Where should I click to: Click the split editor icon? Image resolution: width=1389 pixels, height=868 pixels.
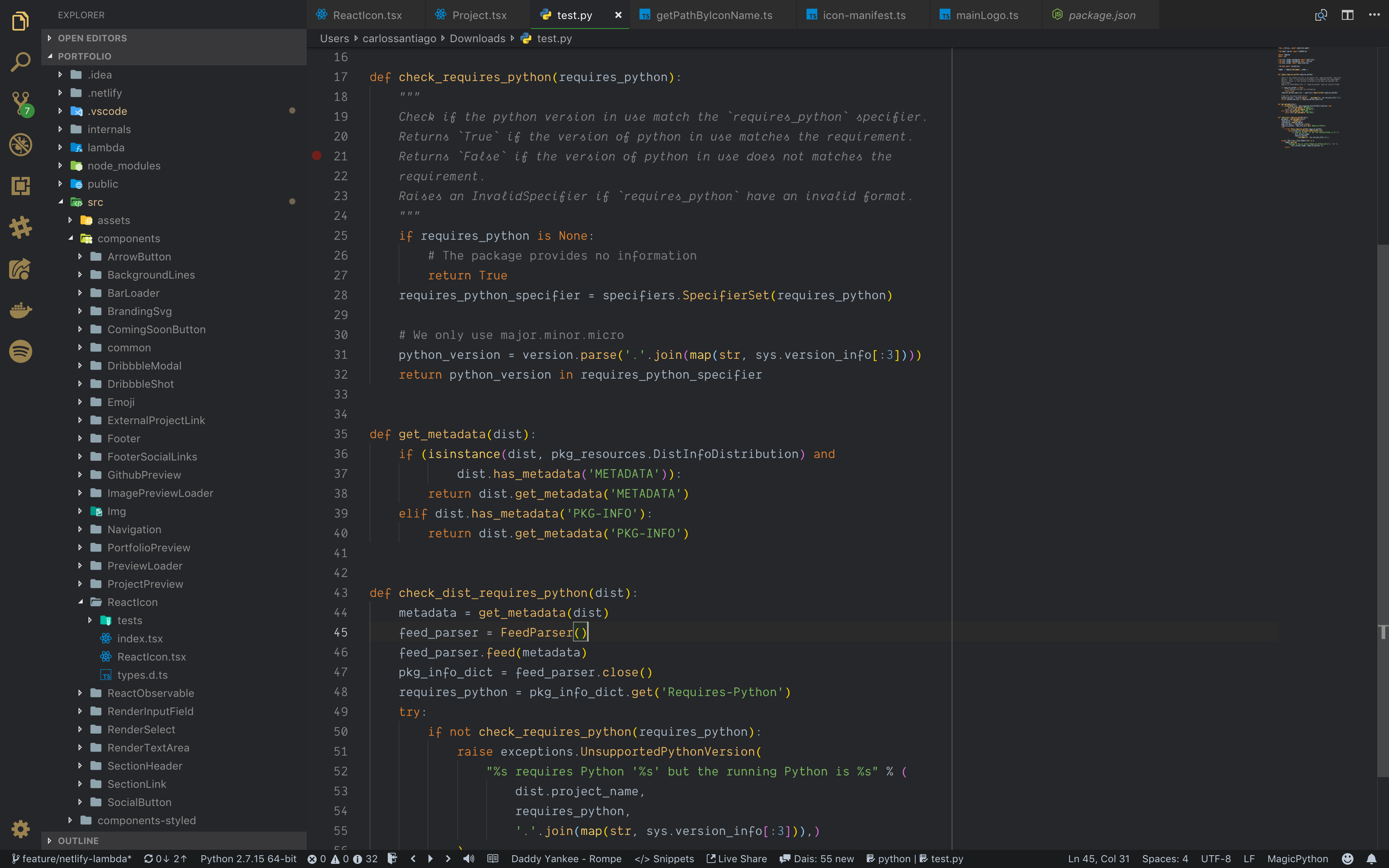[1347, 15]
